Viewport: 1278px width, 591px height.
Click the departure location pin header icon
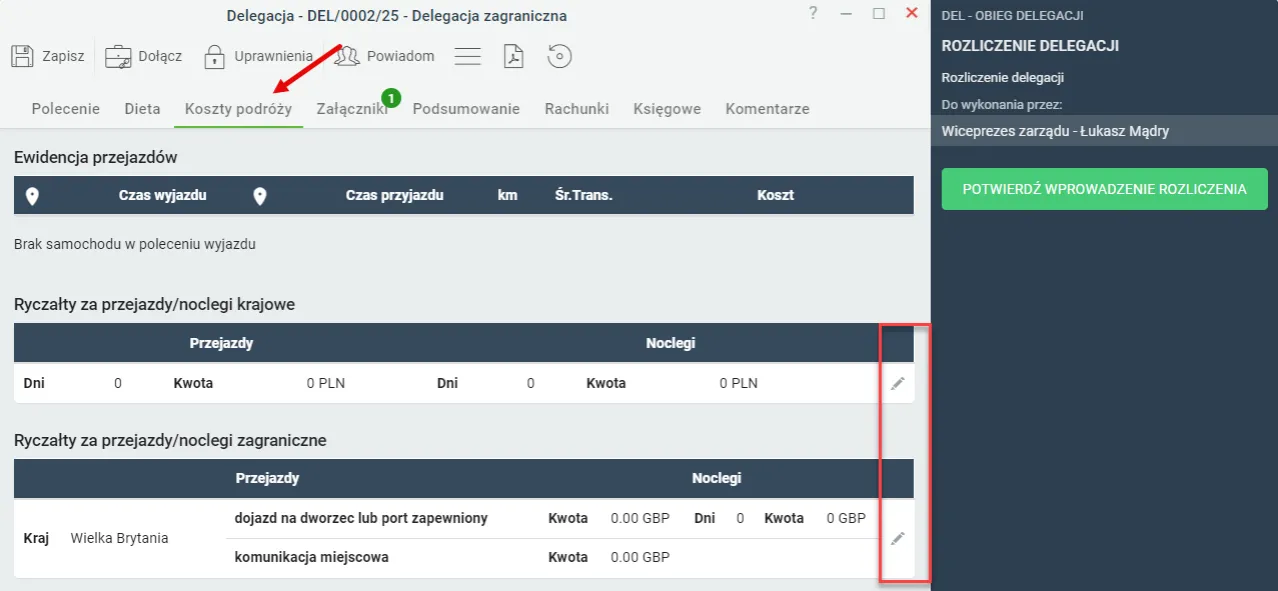[32, 195]
